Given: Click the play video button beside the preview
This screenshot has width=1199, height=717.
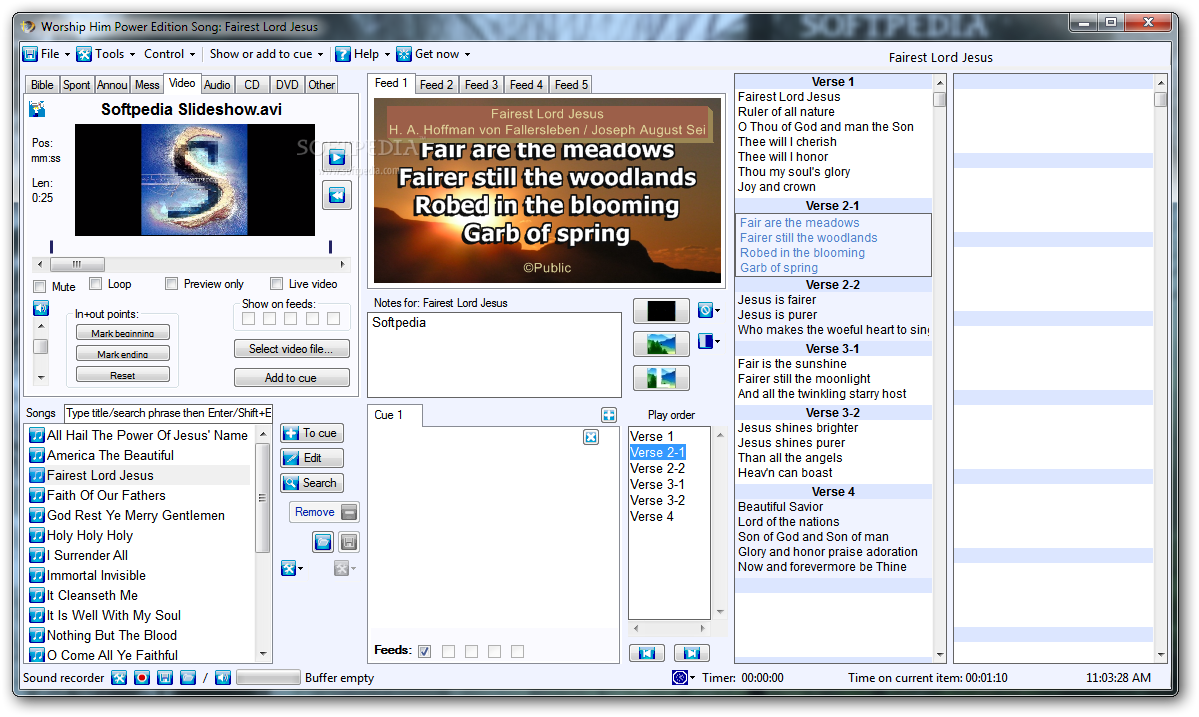Looking at the screenshot, I should point(336,158).
